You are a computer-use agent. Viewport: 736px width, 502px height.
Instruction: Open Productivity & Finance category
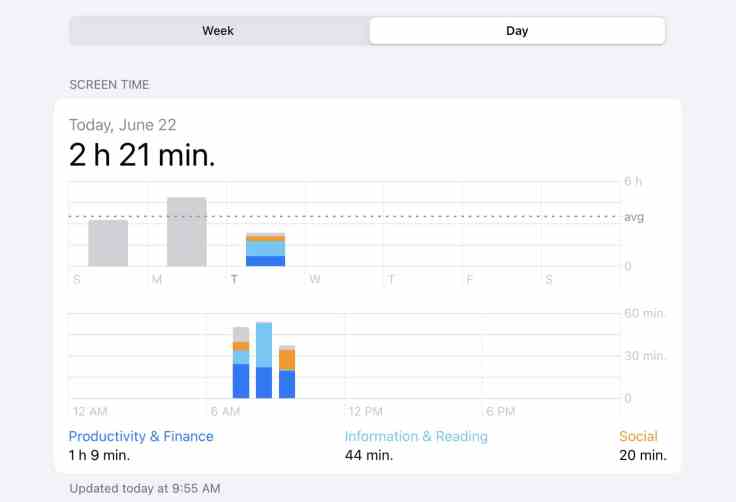[x=141, y=436]
